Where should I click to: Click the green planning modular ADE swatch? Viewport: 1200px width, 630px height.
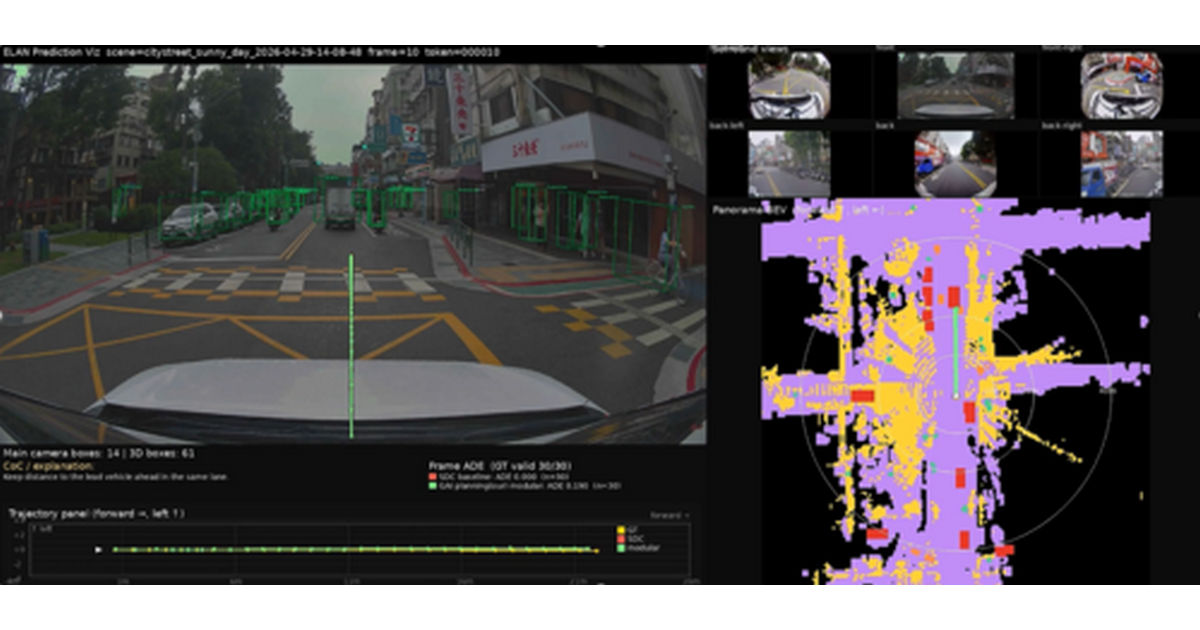click(x=431, y=484)
